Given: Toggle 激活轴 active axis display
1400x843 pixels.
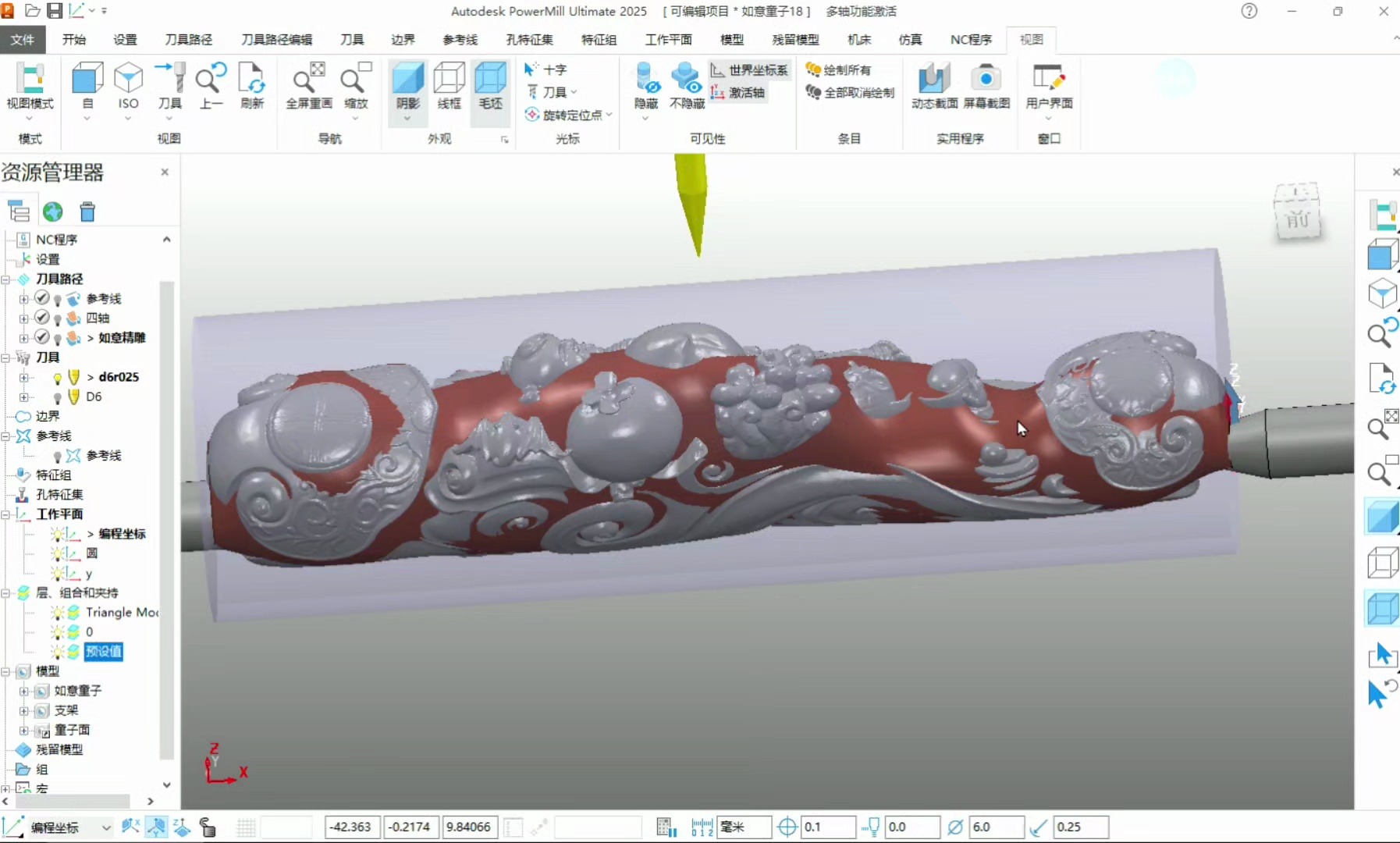Looking at the screenshot, I should click(x=737, y=92).
